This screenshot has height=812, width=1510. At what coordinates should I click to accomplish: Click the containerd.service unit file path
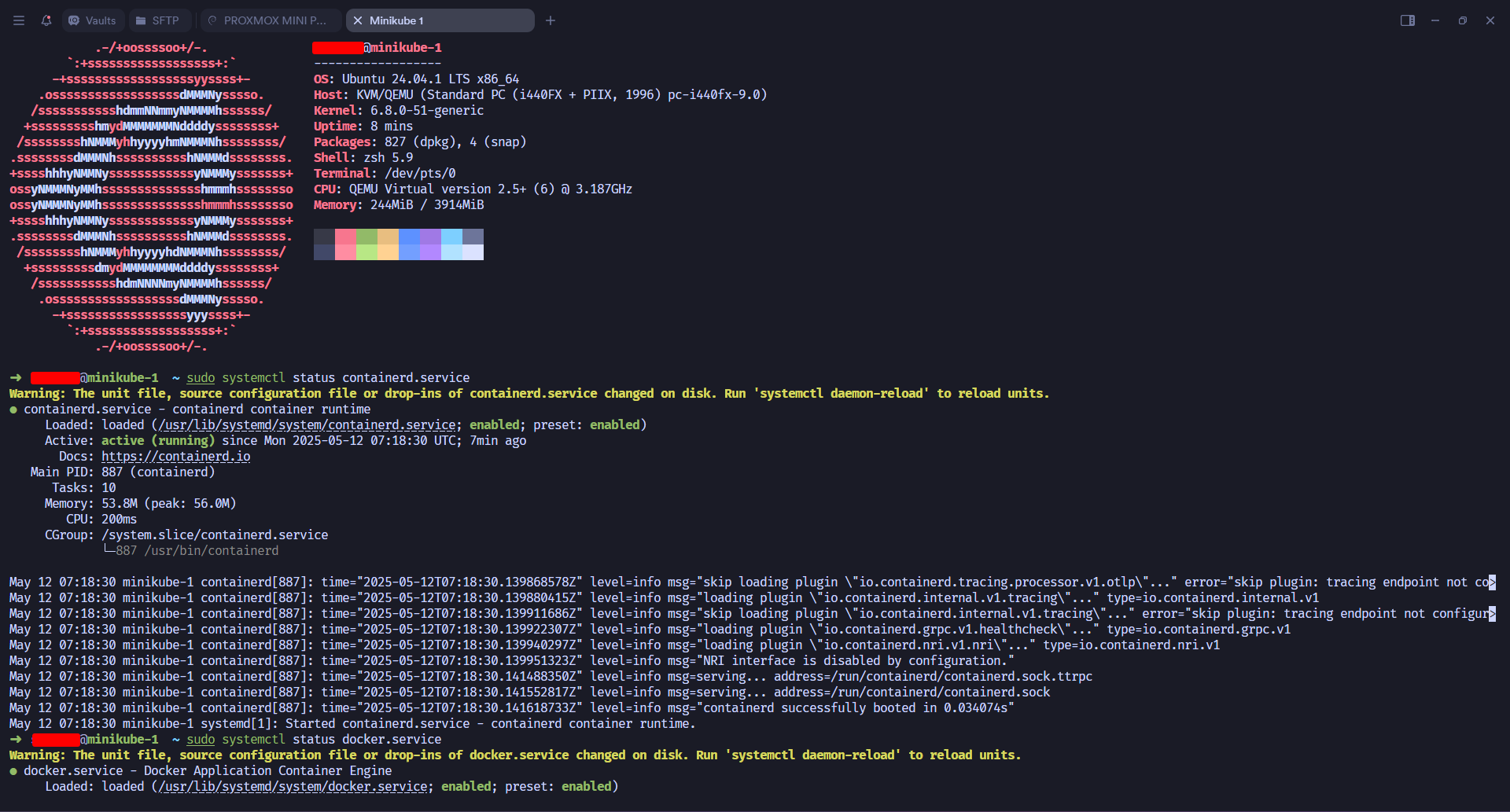click(308, 425)
